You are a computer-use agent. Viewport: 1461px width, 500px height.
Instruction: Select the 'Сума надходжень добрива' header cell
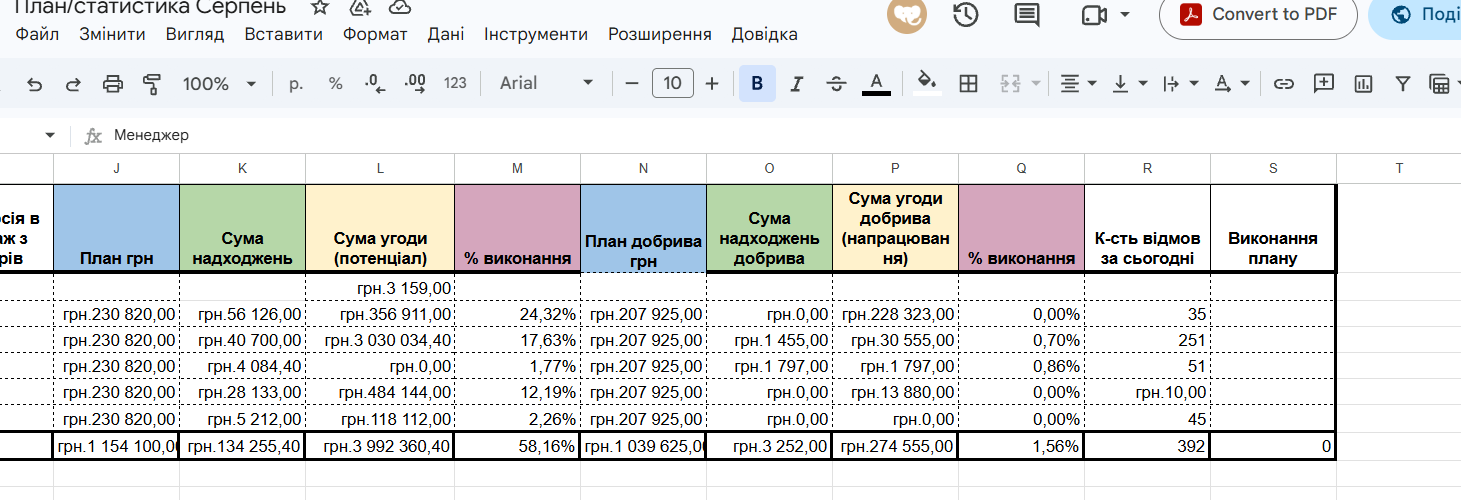coord(769,228)
